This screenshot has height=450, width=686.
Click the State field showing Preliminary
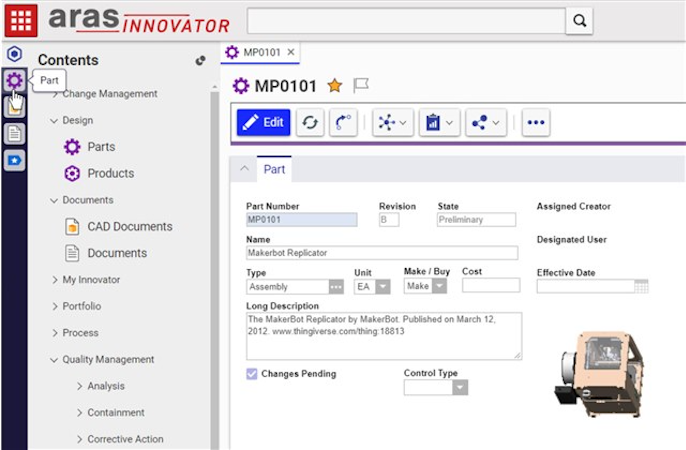(476, 220)
